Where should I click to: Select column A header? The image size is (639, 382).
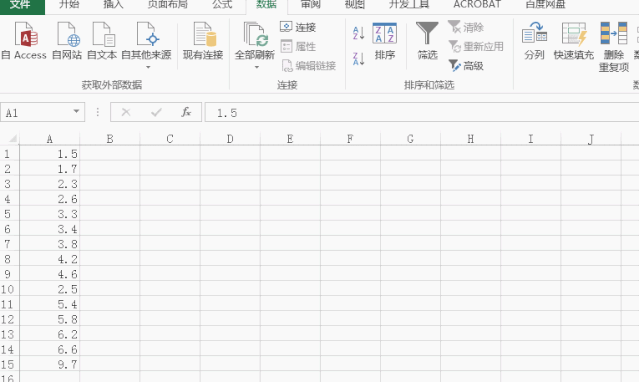click(x=49, y=139)
